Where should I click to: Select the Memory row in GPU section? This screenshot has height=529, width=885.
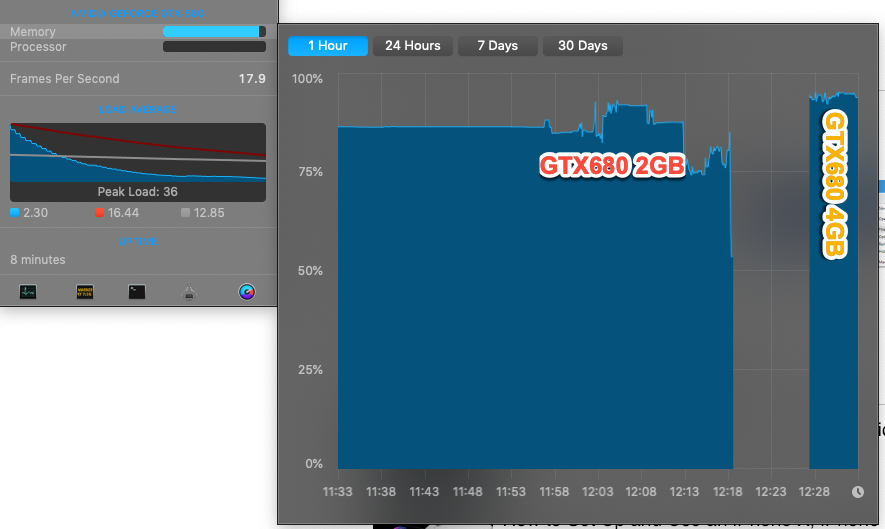tap(138, 32)
